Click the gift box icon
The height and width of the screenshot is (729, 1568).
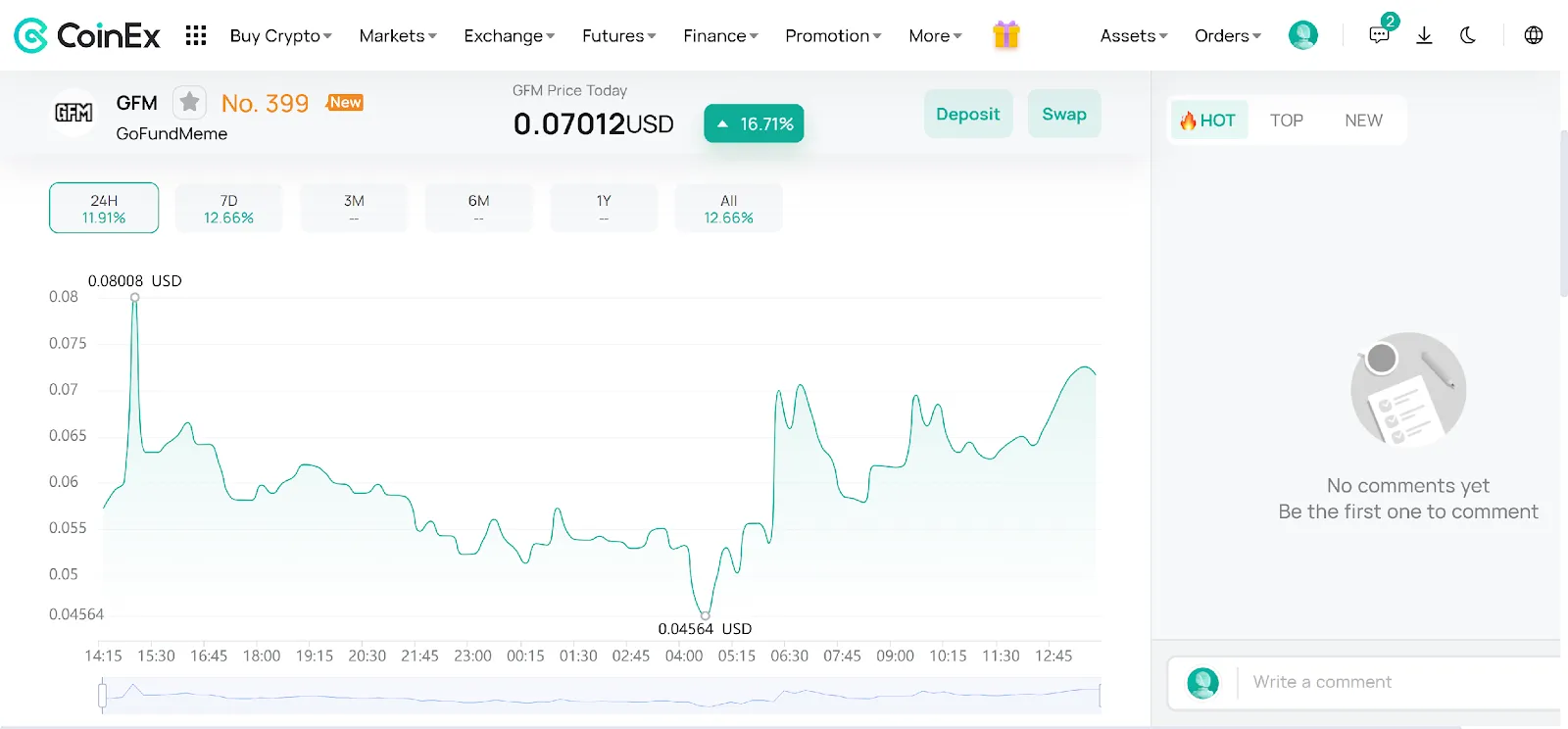tap(1006, 35)
